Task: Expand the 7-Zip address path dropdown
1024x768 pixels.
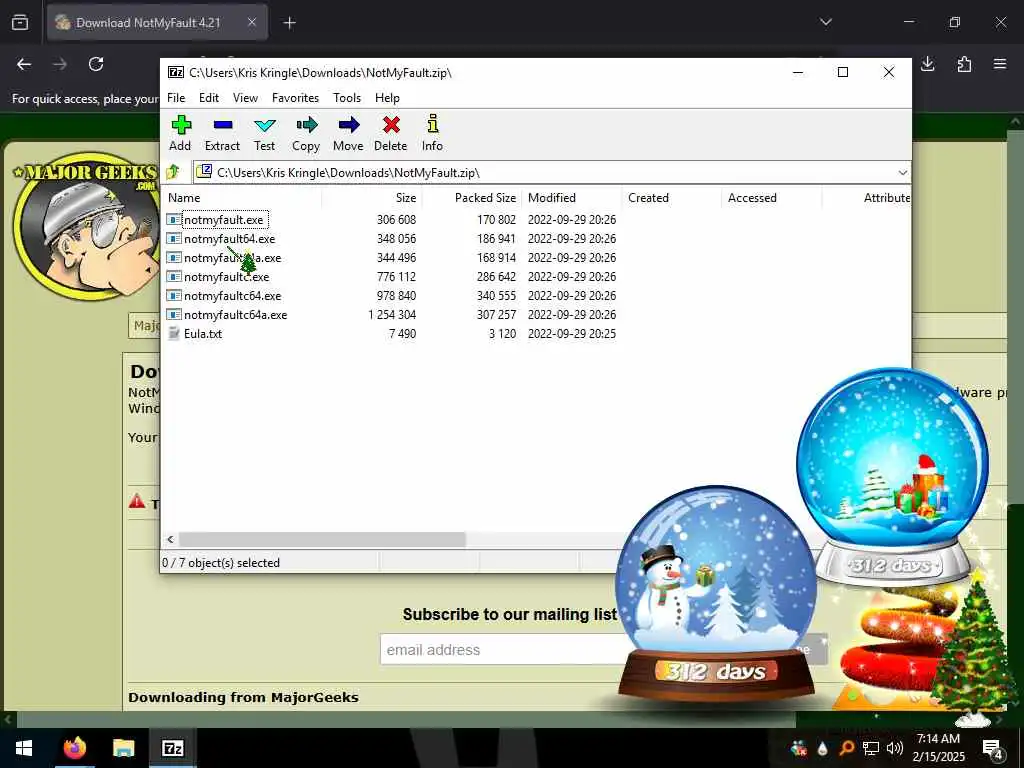Action: [x=903, y=172]
